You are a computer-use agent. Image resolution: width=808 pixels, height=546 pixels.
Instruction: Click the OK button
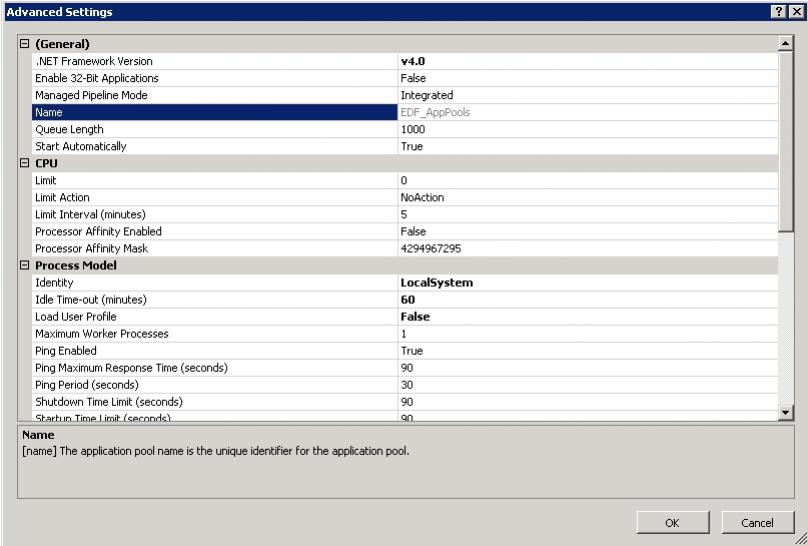tap(672, 523)
